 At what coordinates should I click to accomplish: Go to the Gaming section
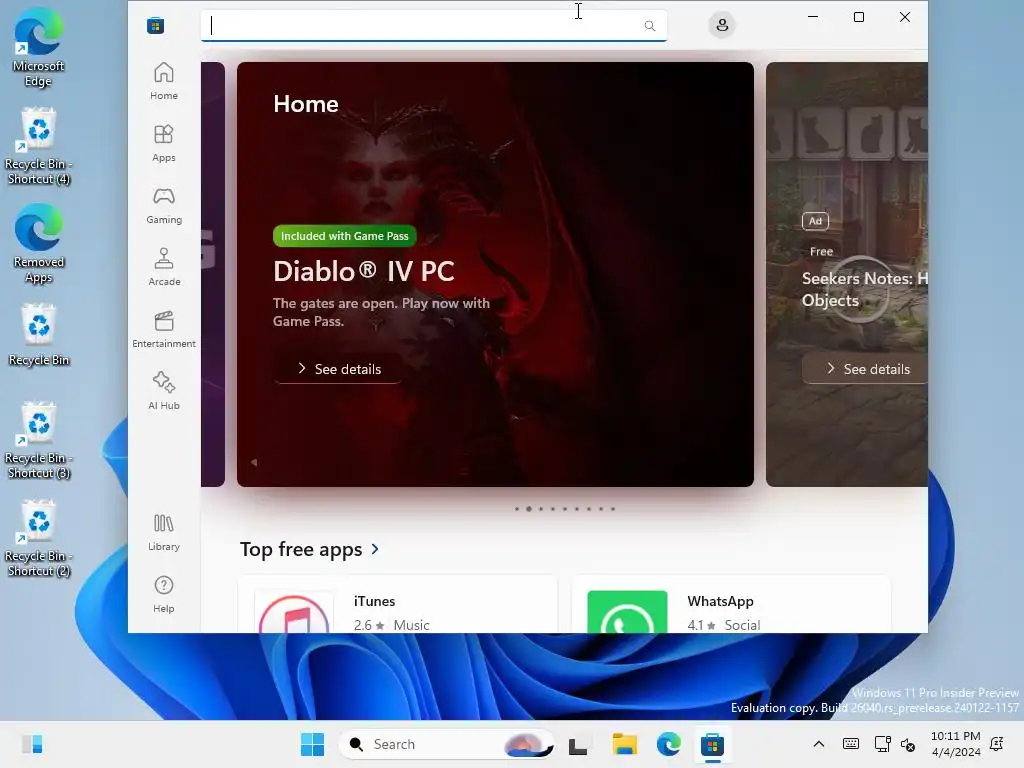point(163,205)
